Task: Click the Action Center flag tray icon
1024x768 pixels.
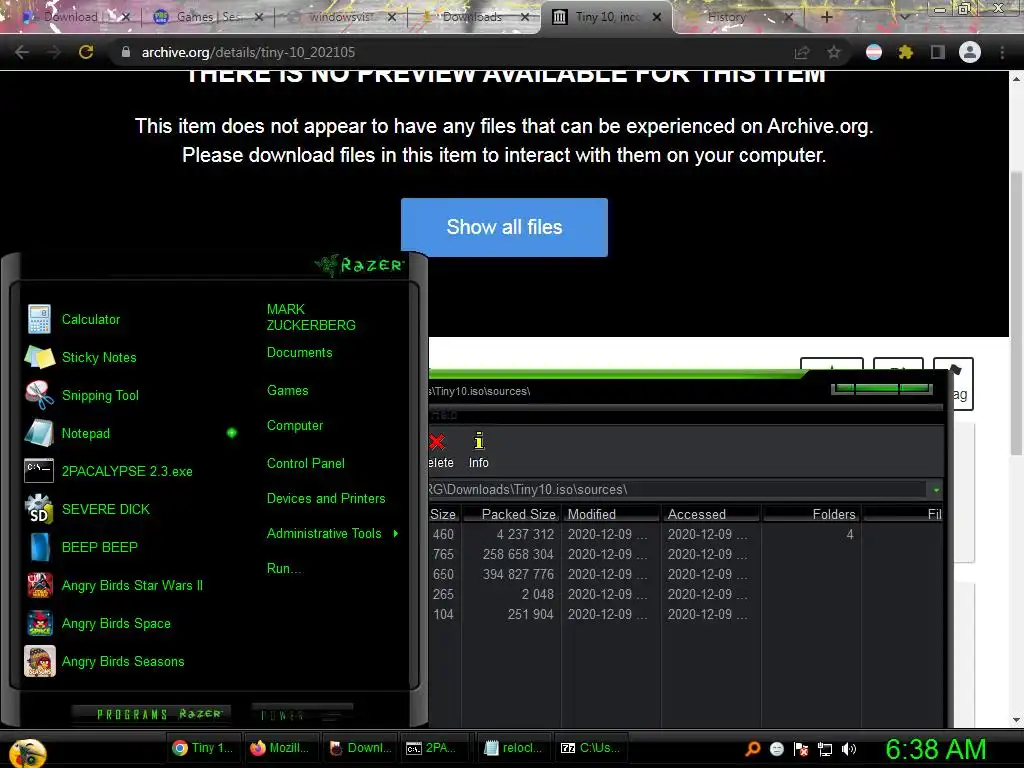Action: pos(801,749)
